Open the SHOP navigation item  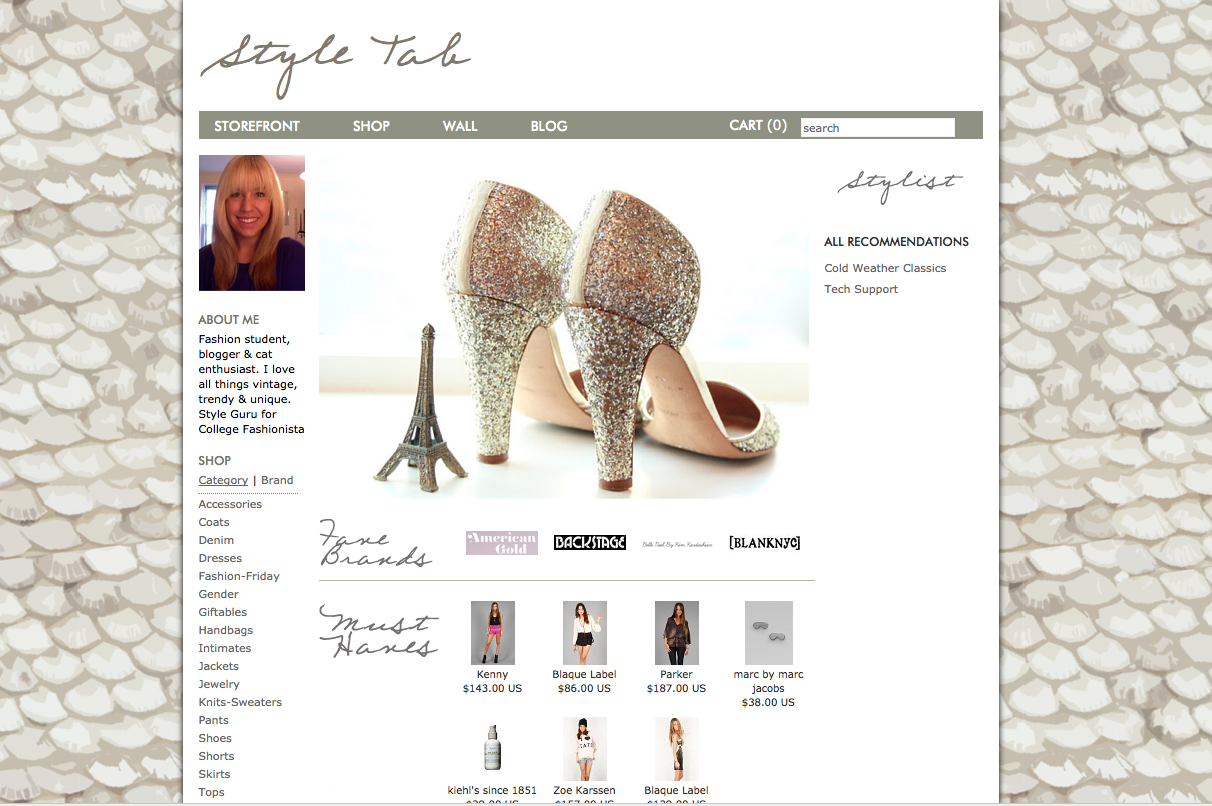371,126
